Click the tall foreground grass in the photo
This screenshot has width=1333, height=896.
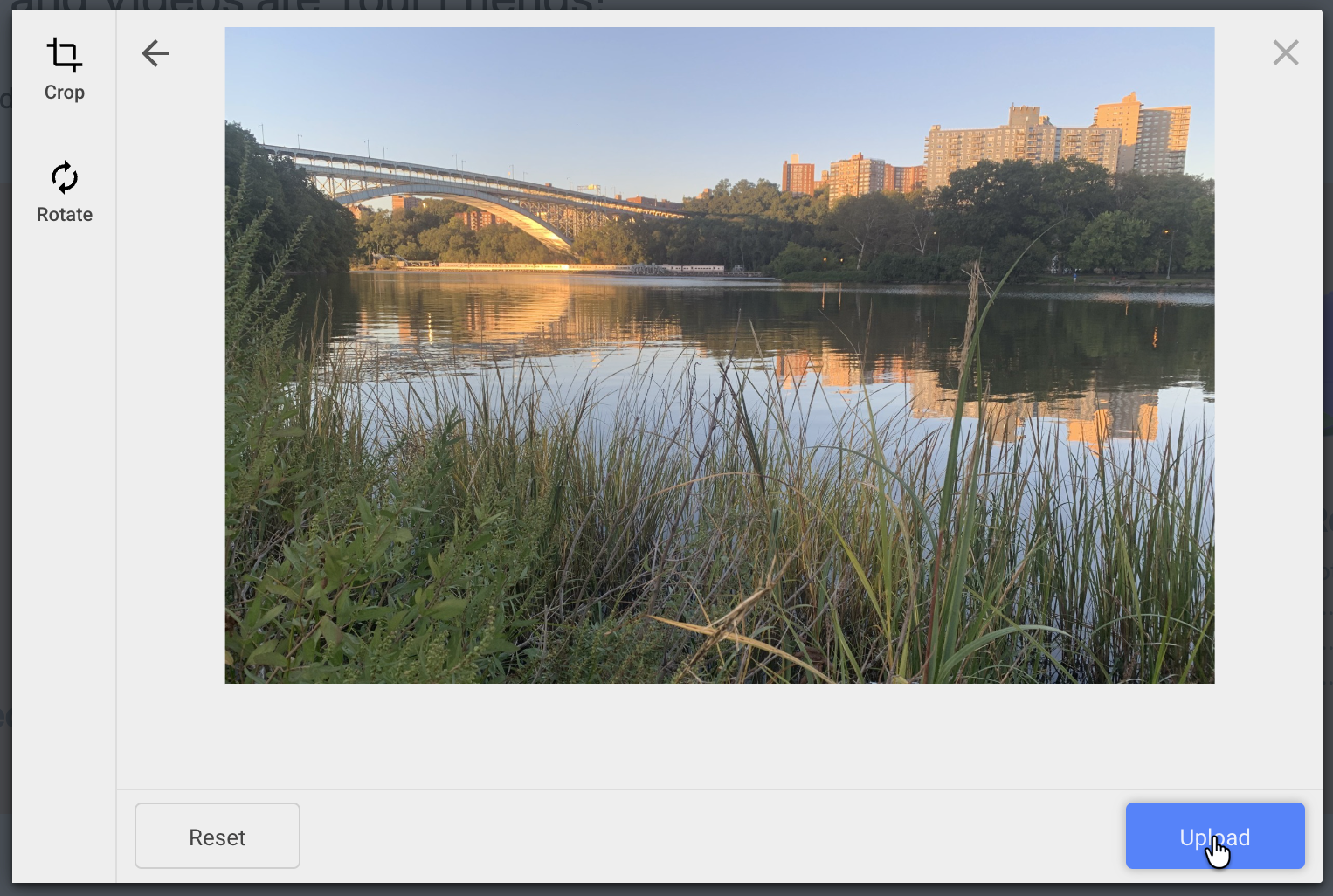tap(786, 541)
